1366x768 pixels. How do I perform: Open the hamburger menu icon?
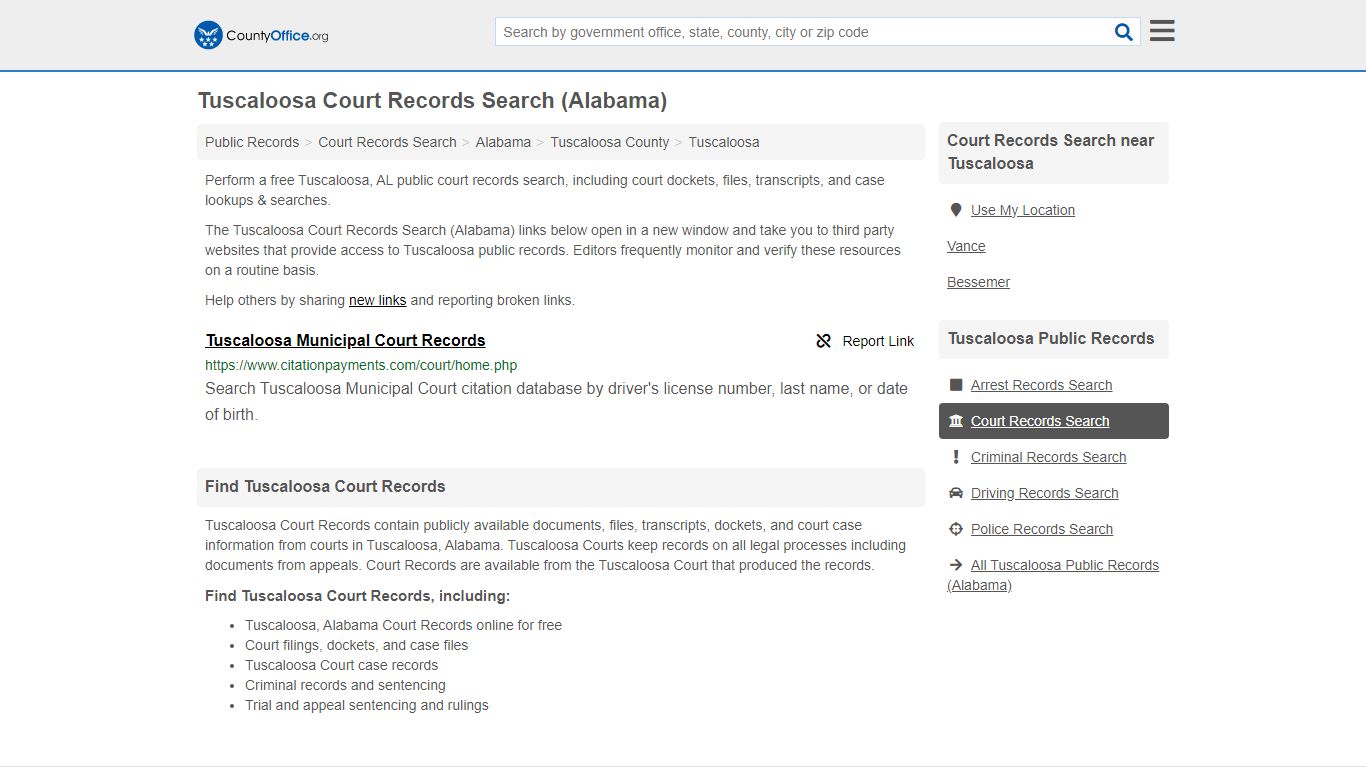point(1162,31)
